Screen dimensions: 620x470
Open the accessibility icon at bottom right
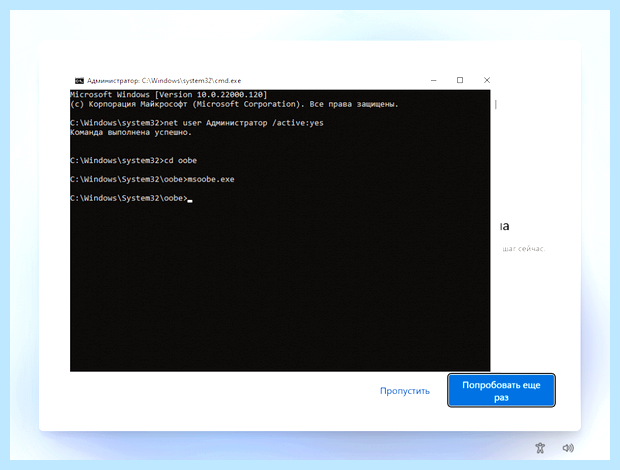540,448
